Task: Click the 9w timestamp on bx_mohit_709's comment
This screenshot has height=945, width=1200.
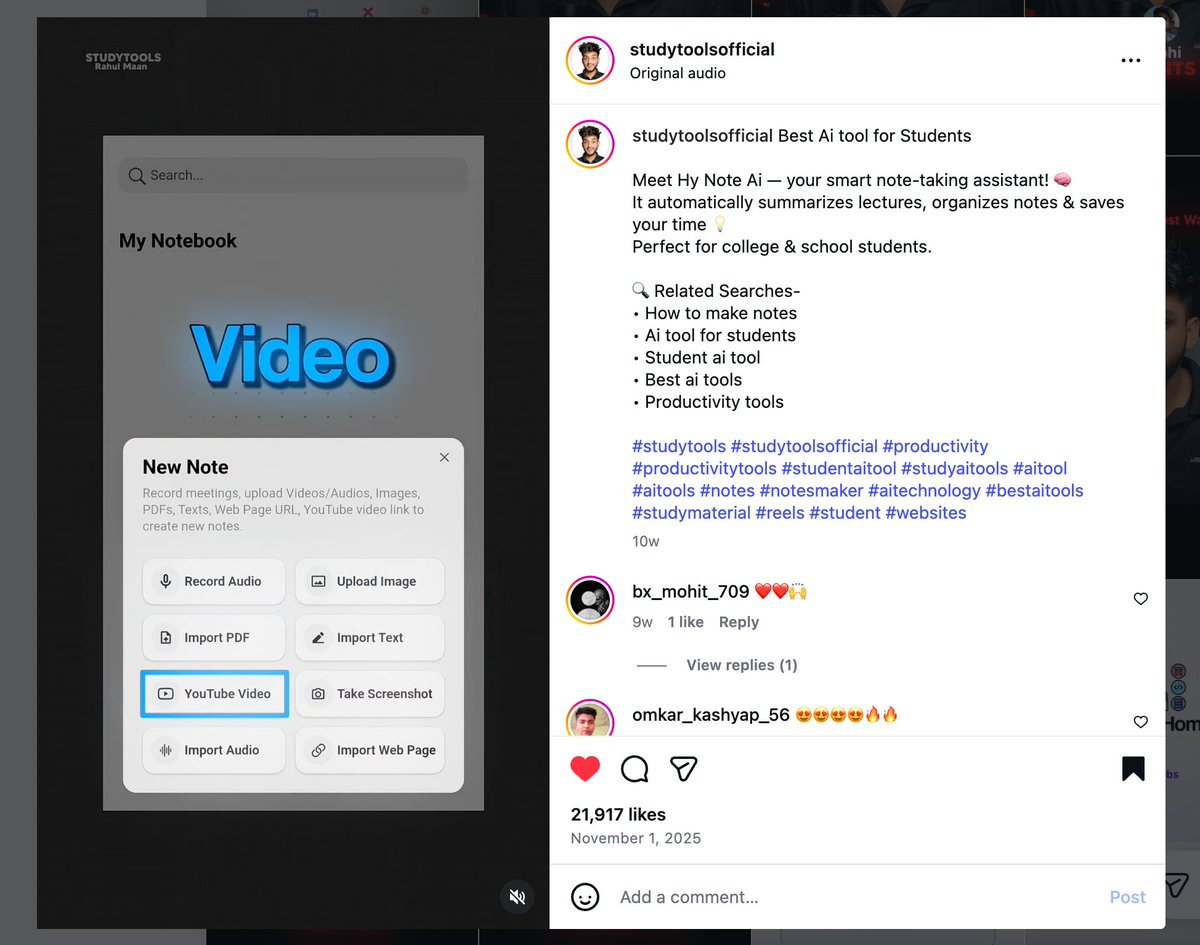Action: [642, 622]
